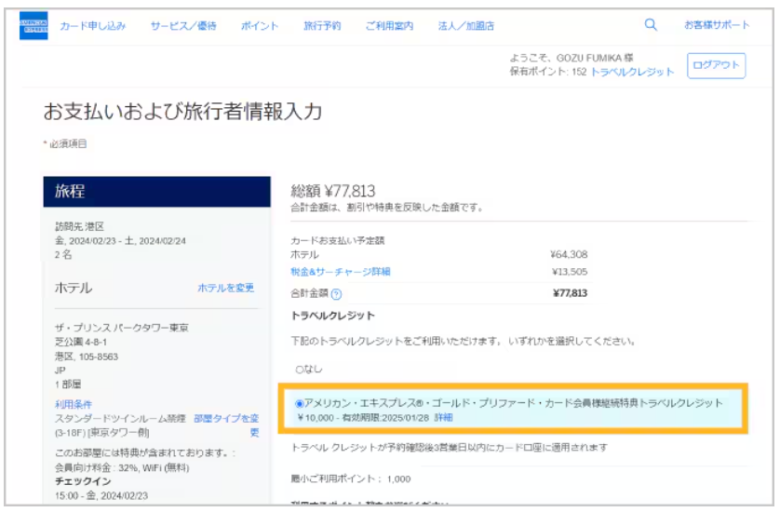This screenshot has height=512, width=780.
Task: Open the search magnifier icon
Action: point(651,24)
